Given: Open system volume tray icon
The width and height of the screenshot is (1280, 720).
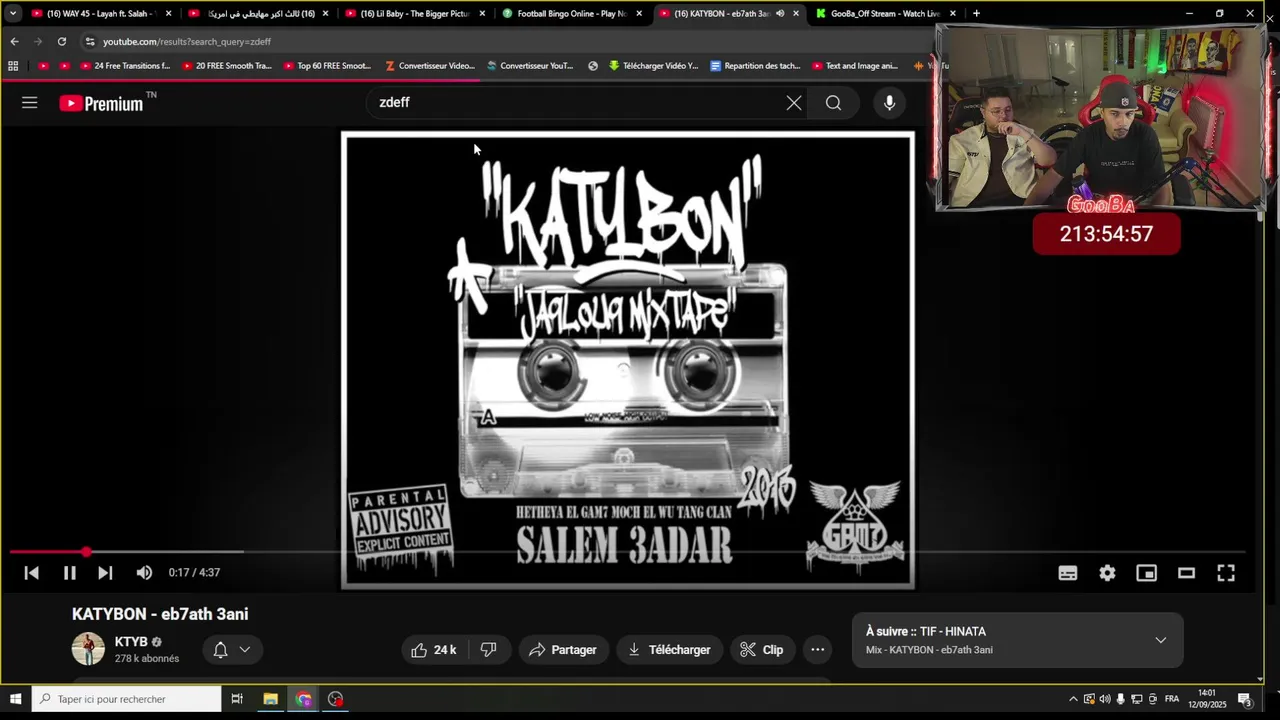Looking at the screenshot, I should (x=1105, y=699).
